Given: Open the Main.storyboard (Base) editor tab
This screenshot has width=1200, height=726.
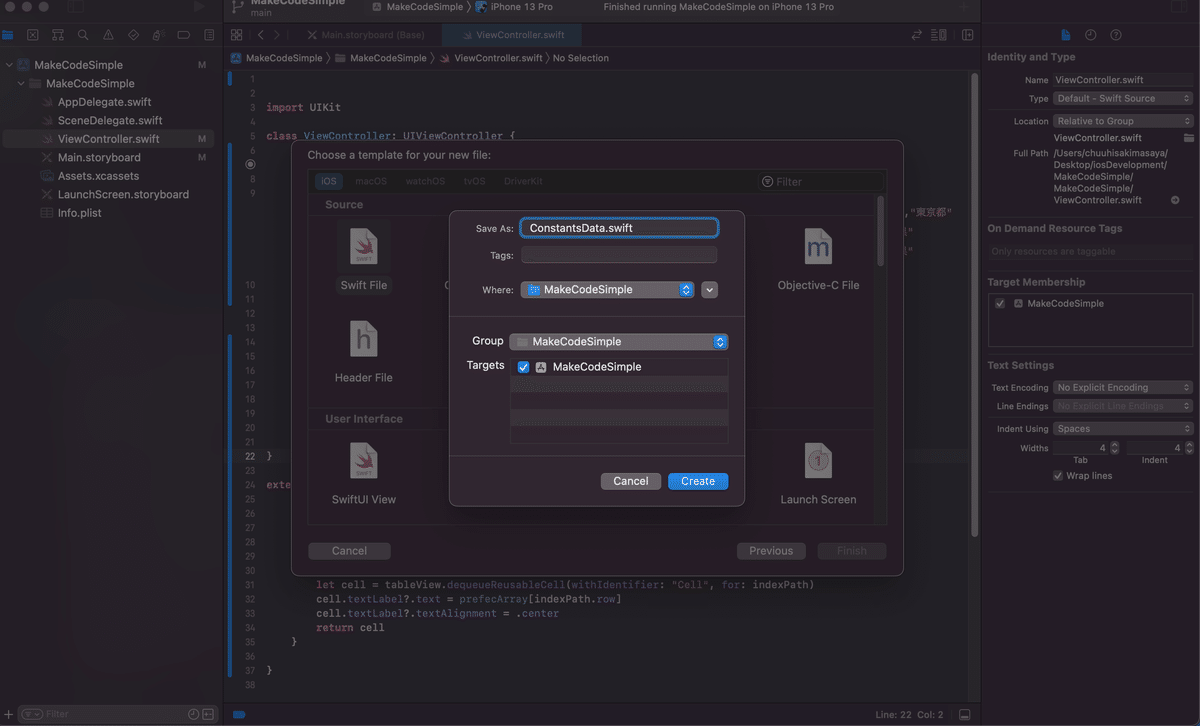Looking at the screenshot, I should pos(365,35).
